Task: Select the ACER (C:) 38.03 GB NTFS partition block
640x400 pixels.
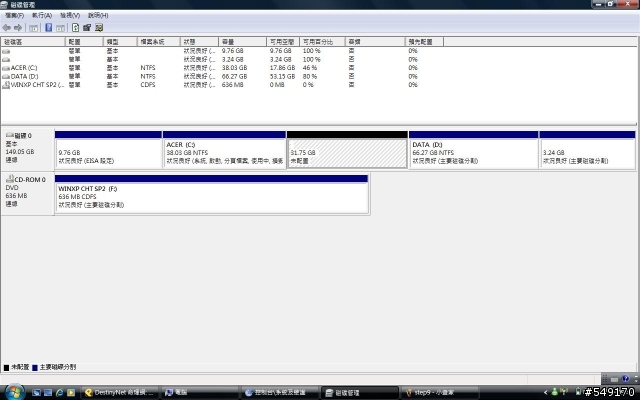Action: (224, 150)
